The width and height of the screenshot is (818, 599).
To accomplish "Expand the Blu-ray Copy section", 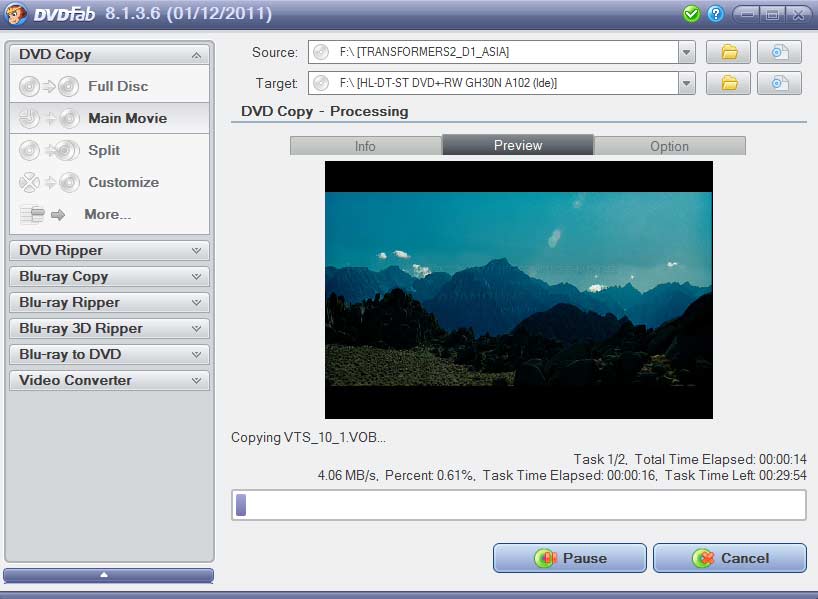I will (x=196, y=277).
